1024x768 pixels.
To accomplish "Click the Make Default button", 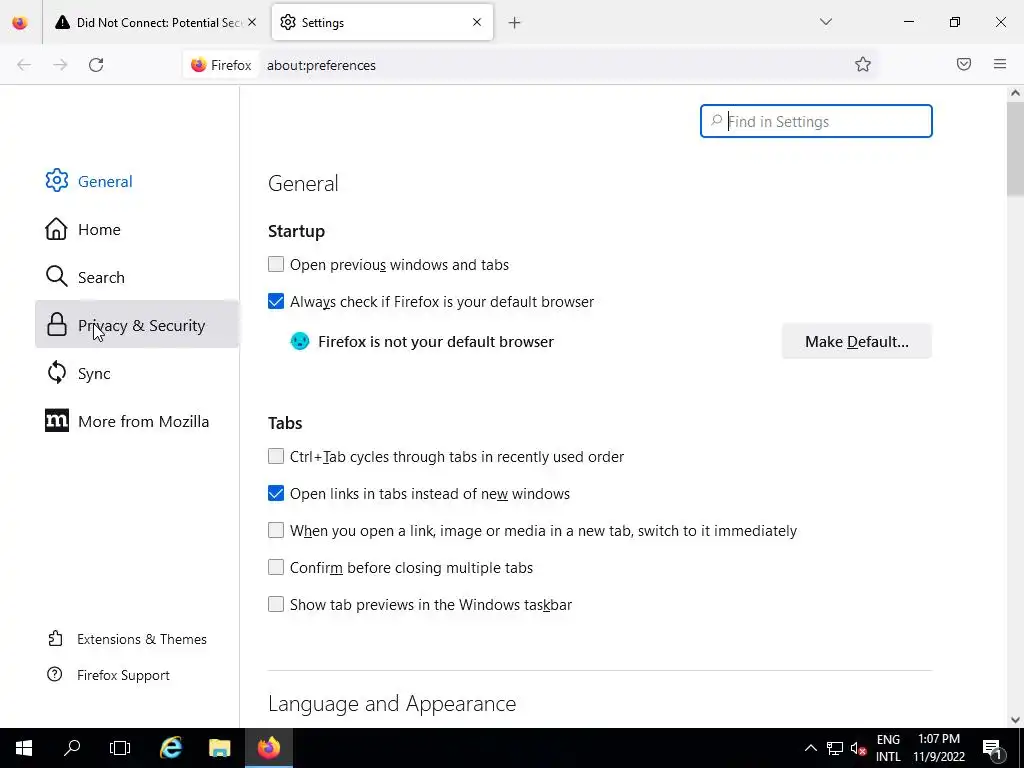I will coord(857,342).
